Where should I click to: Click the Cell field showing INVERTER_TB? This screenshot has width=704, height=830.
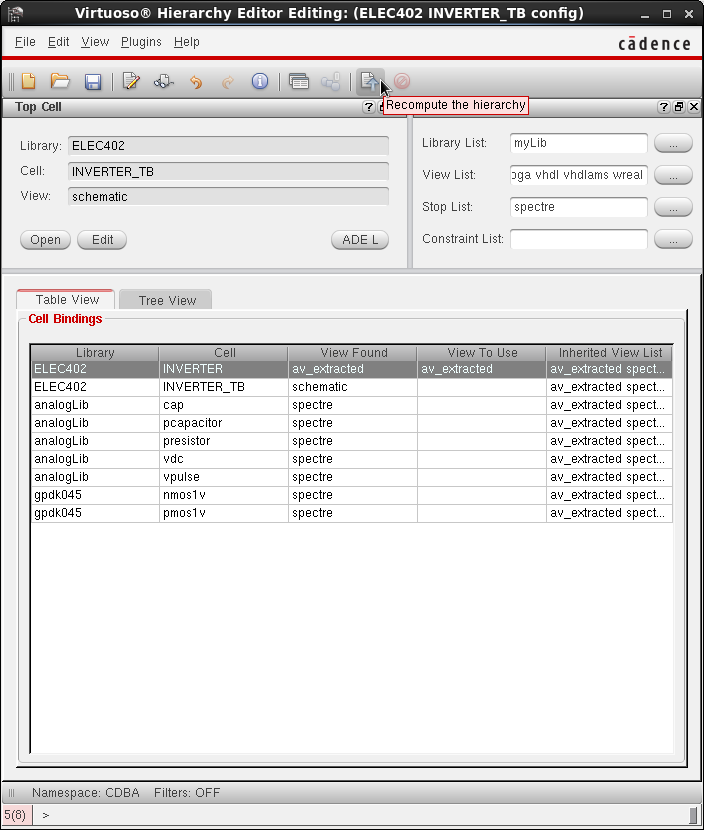click(x=228, y=171)
